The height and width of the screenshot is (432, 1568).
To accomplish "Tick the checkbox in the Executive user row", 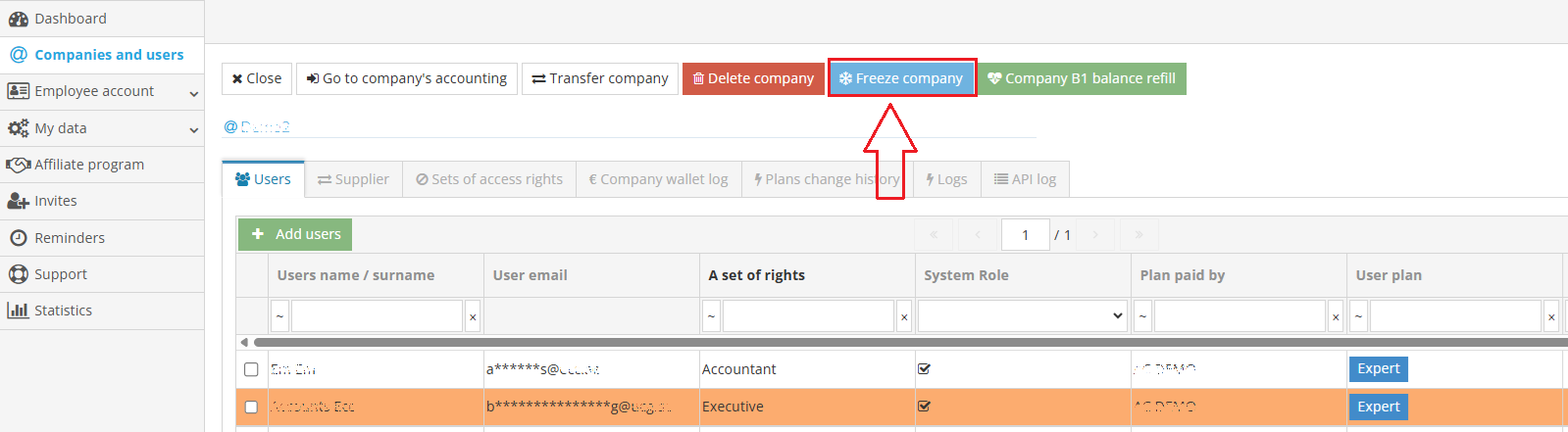I will pos(251,407).
